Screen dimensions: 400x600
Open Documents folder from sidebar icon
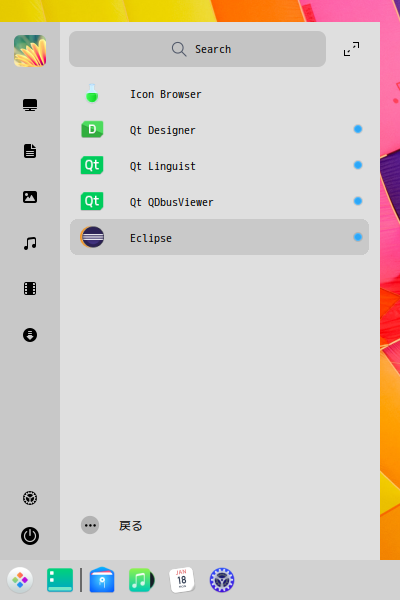(30, 151)
